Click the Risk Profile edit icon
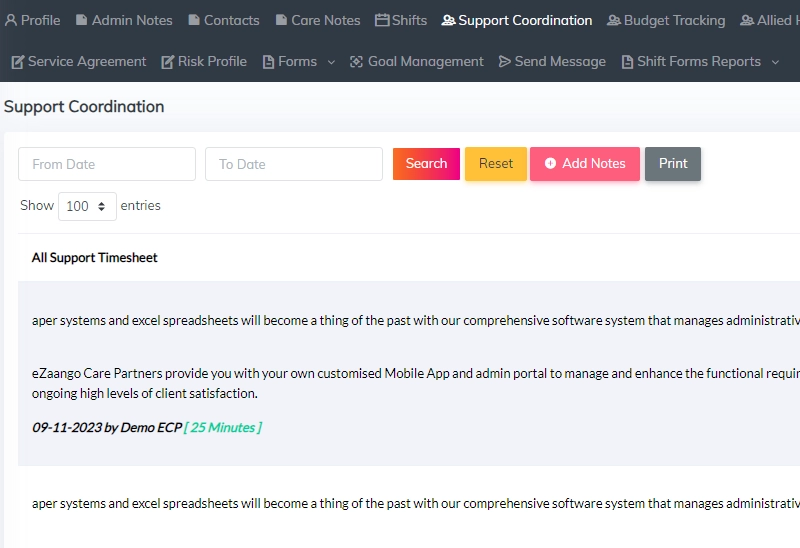Screen dimensions: 800x548 [x=168, y=62]
